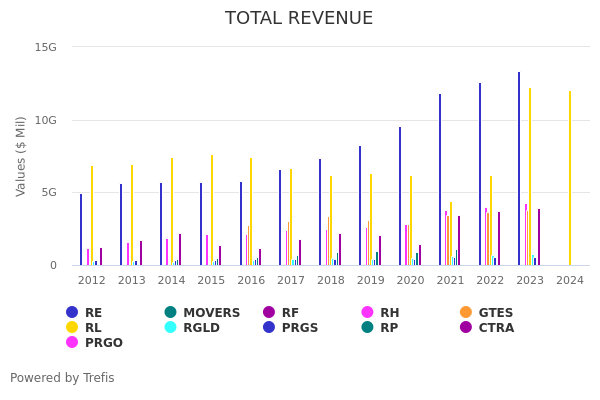Click the magenta RH legend dot
The width and height of the screenshot is (600, 400).
[368, 313]
